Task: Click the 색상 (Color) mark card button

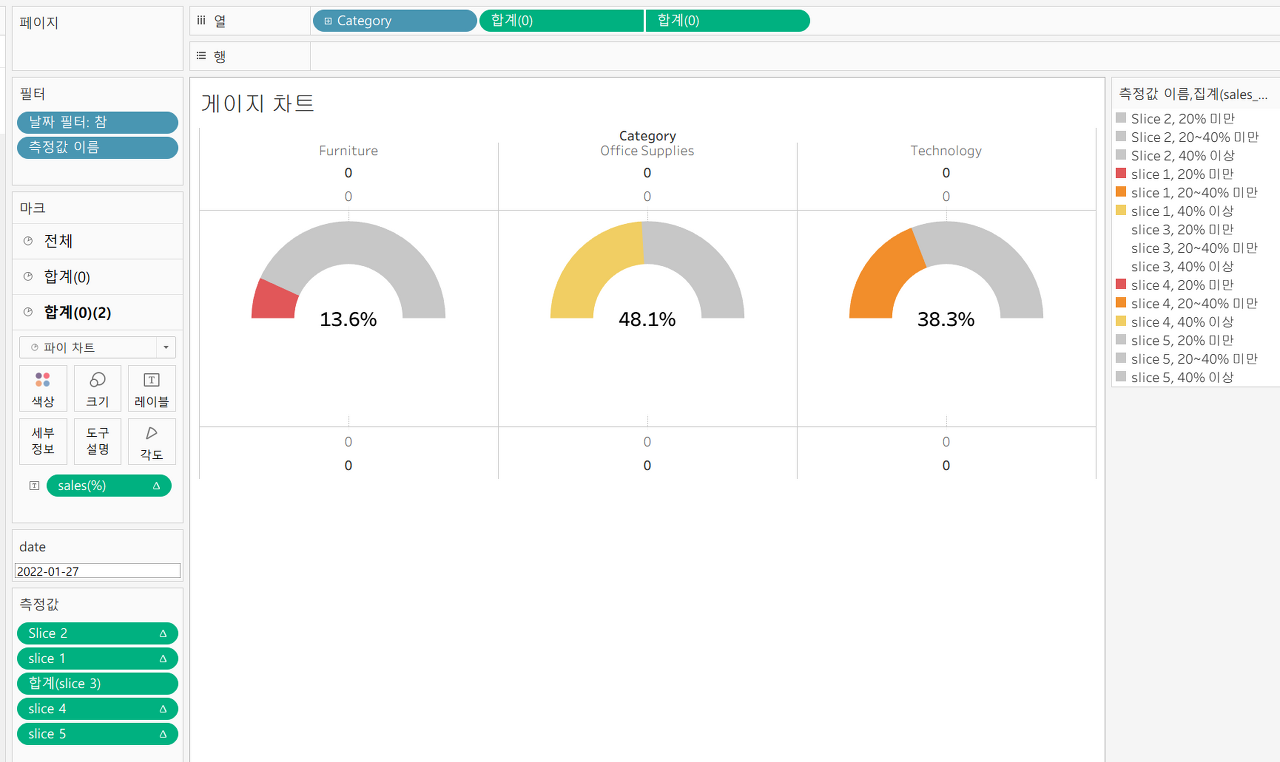Action: coord(43,389)
